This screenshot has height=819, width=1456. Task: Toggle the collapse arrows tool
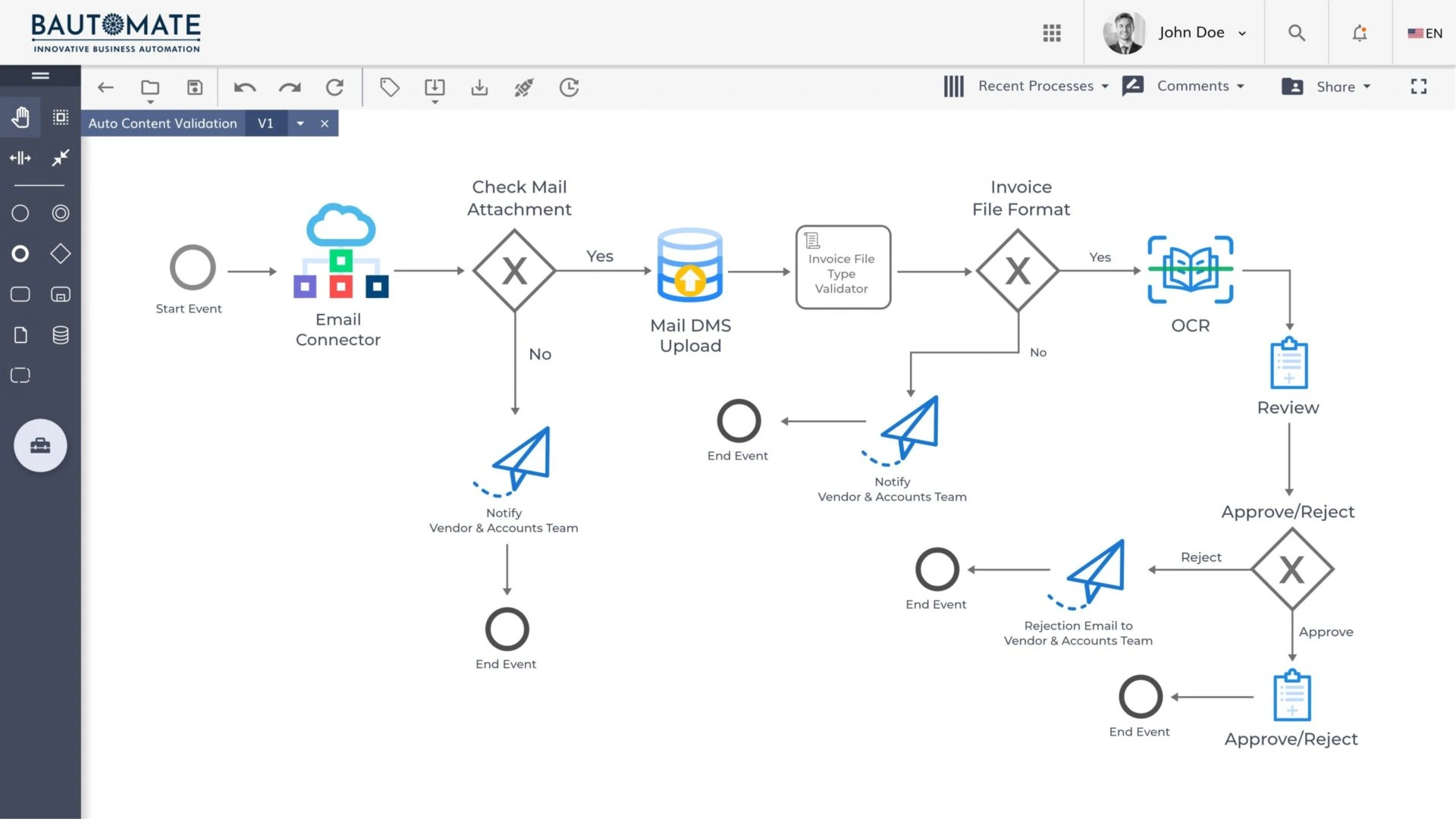point(61,158)
